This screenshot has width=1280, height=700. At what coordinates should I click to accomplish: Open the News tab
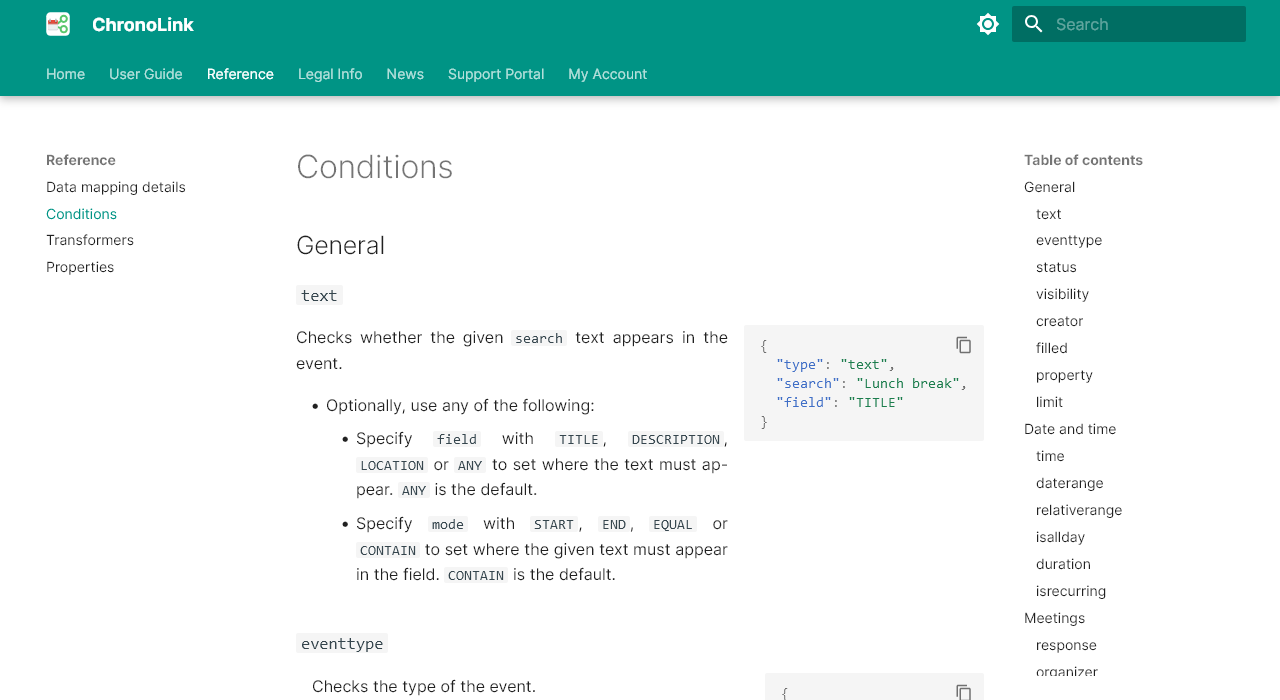[x=405, y=74]
